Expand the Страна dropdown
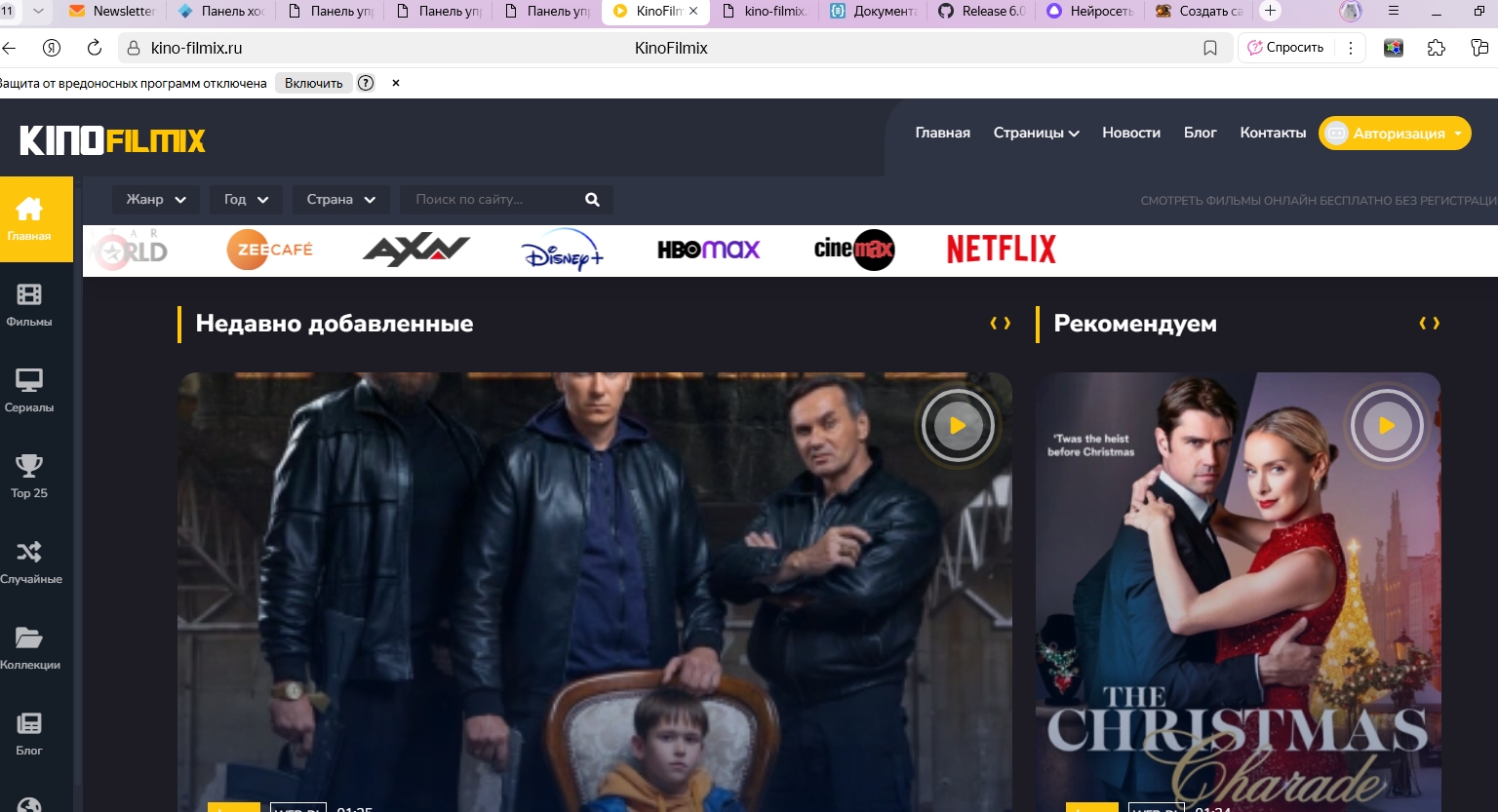Screen dimensions: 1498x812 tap(340, 200)
